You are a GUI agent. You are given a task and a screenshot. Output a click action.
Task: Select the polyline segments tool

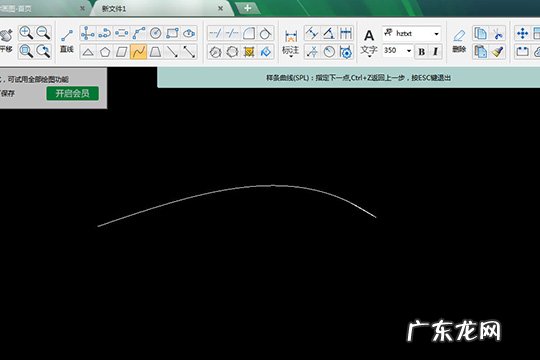coord(138,33)
